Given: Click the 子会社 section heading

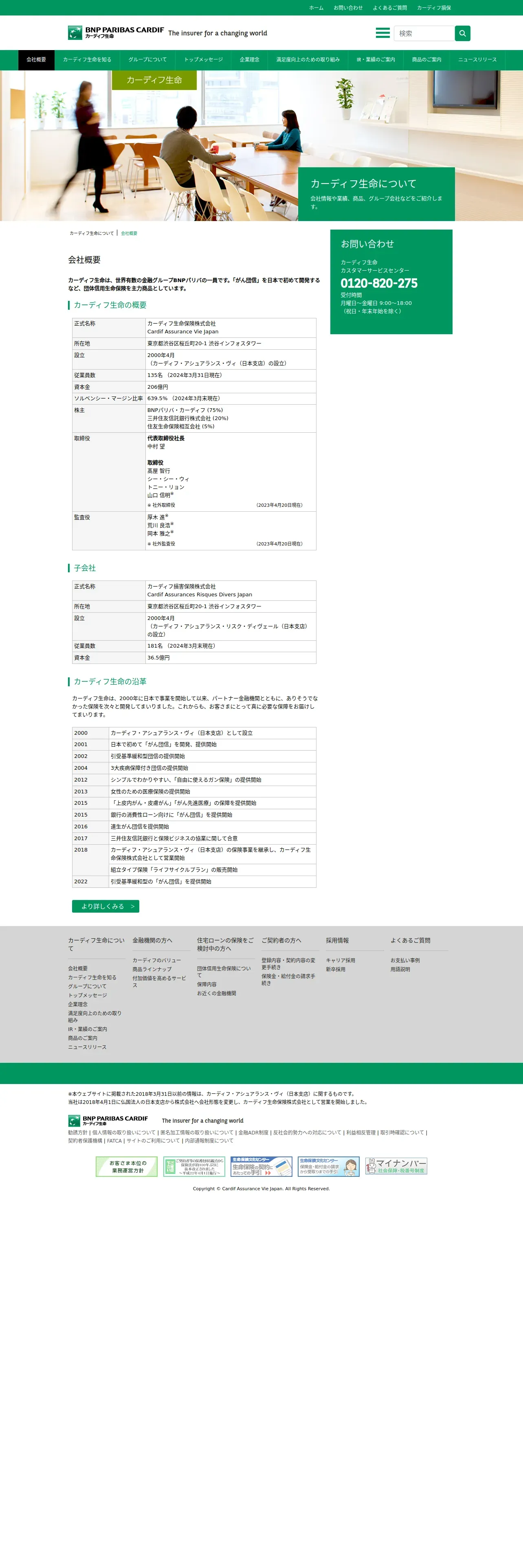Looking at the screenshot, I should (85, 568).
